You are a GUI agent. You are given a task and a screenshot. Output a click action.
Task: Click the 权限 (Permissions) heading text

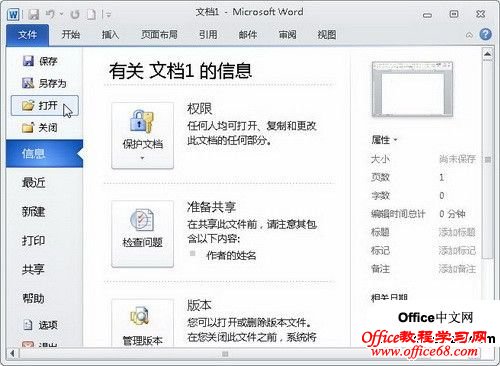199,109
